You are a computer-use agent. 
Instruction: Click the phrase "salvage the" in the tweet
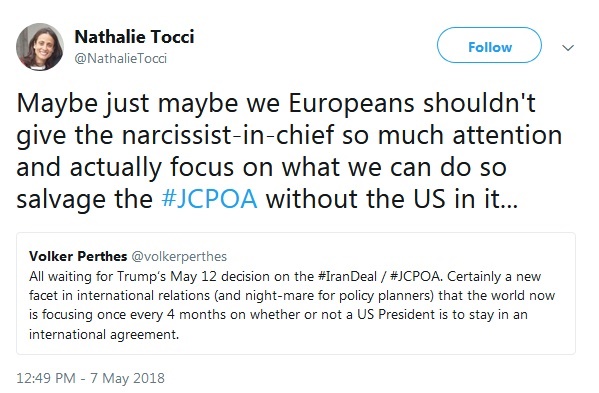tap(84, 199)
